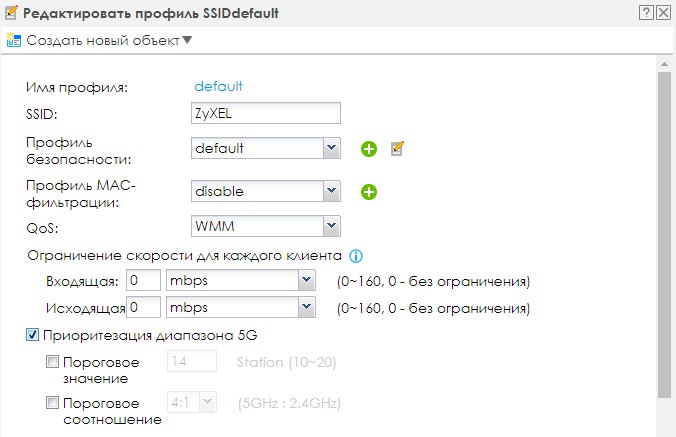Close the edit profile dialog
The height and width of the screenshot is (437, 676).
[x=663, y=13]
